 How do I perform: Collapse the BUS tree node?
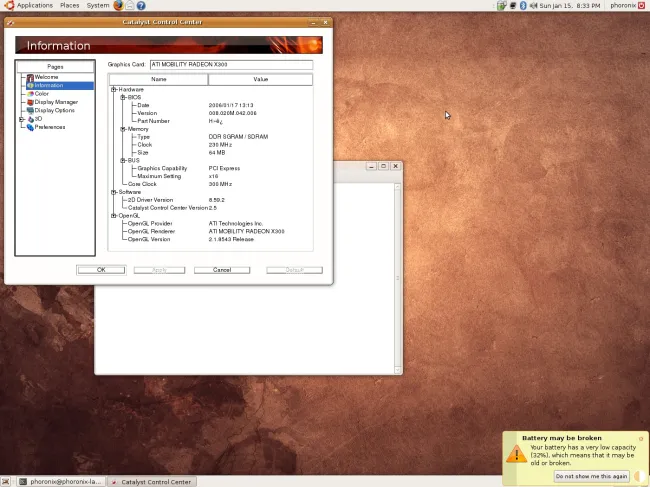[x=123, y=160]
